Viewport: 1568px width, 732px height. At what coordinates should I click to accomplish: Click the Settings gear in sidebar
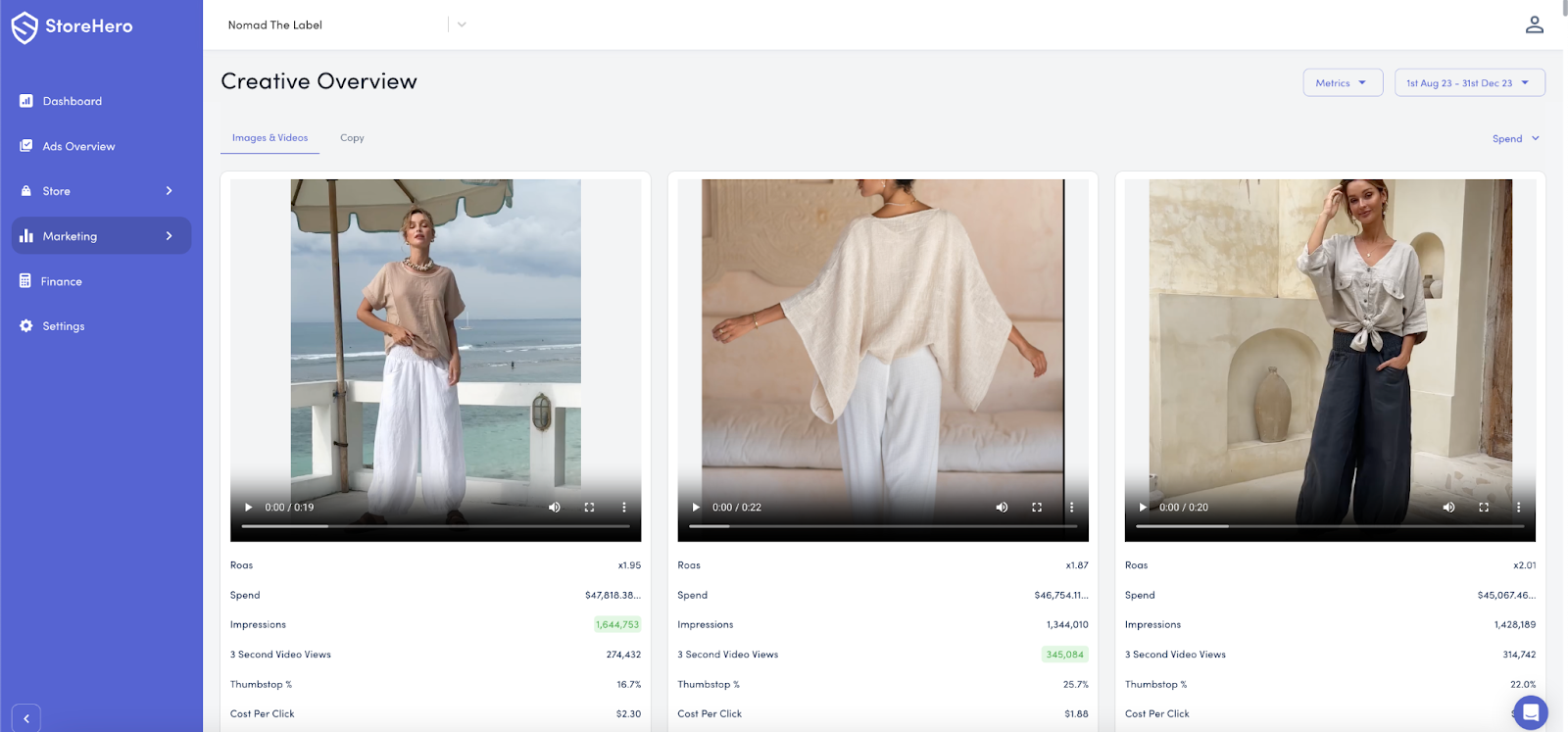point(26,326)
